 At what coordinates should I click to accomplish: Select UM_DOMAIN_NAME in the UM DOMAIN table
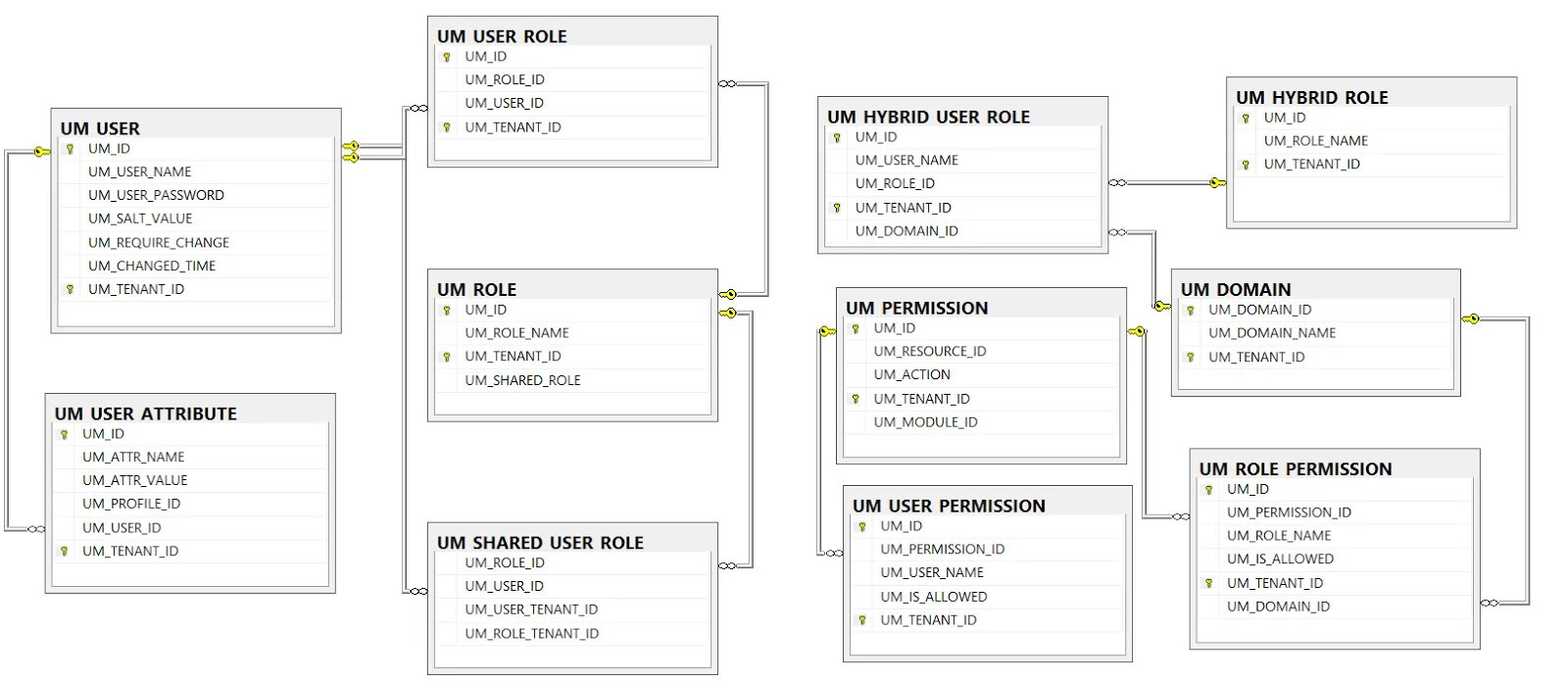pyautogui.click(x=1272, y=333)
